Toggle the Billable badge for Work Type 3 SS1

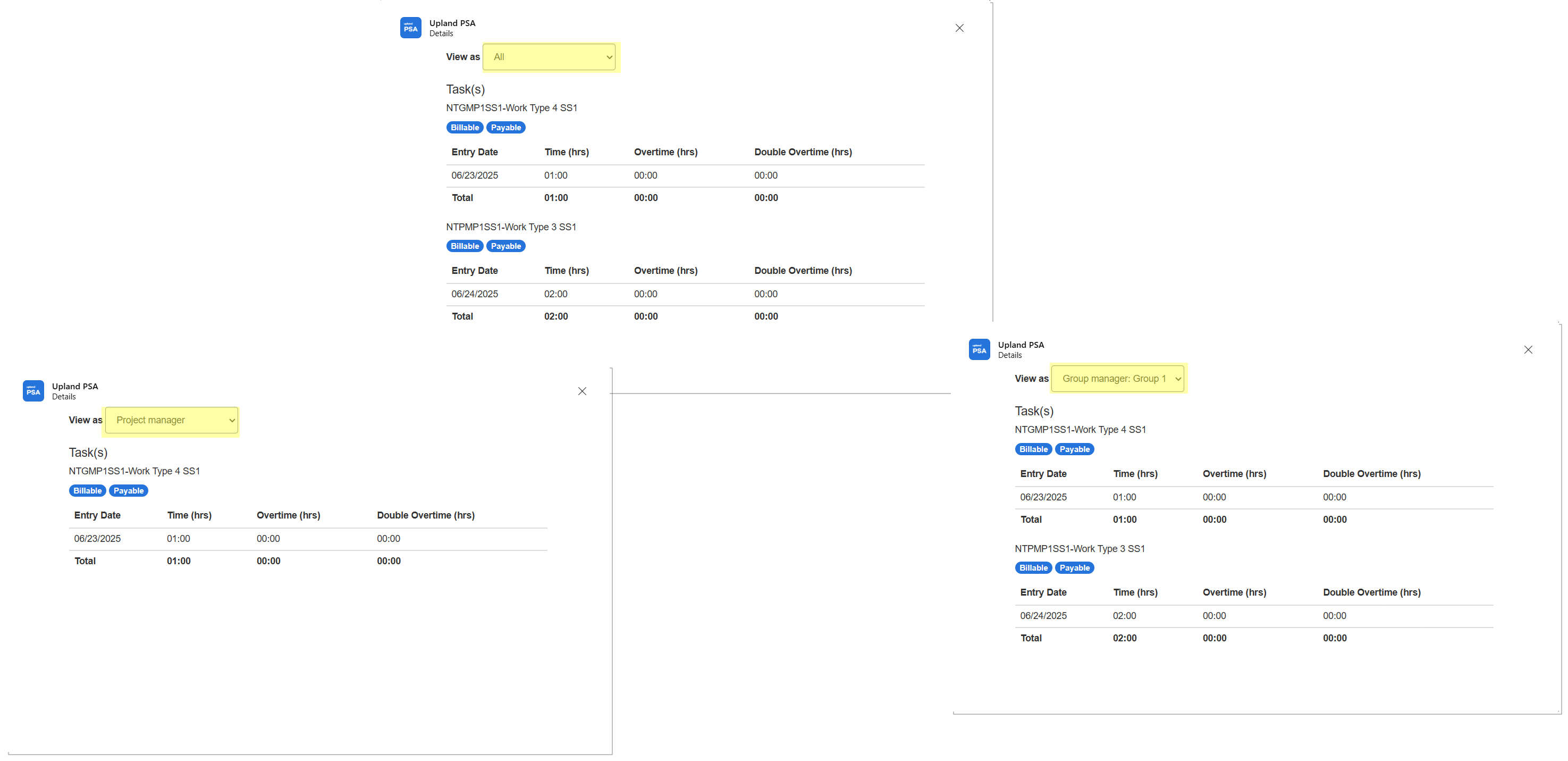465,246
